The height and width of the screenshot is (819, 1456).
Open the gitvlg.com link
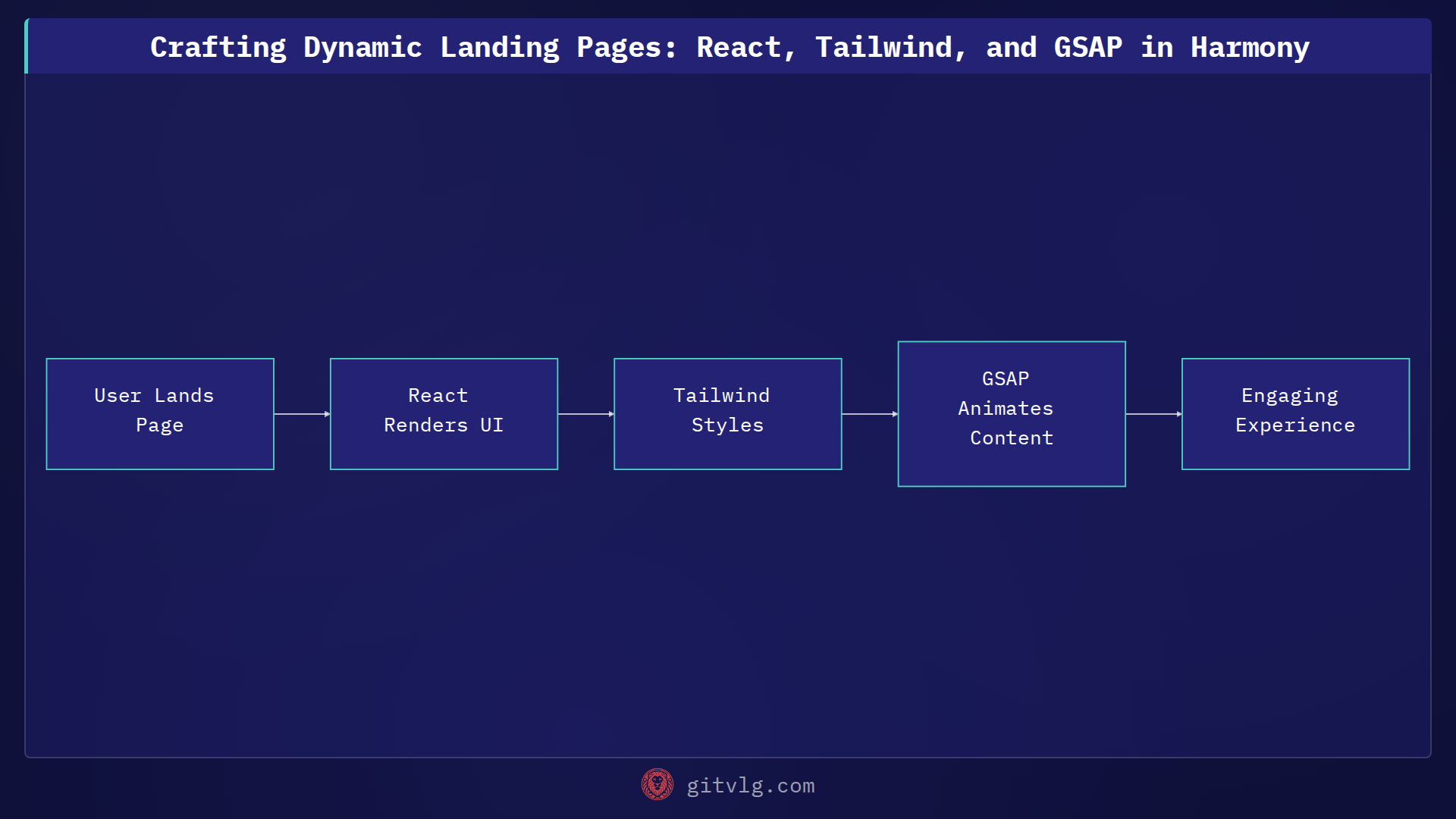coord(750,786)
